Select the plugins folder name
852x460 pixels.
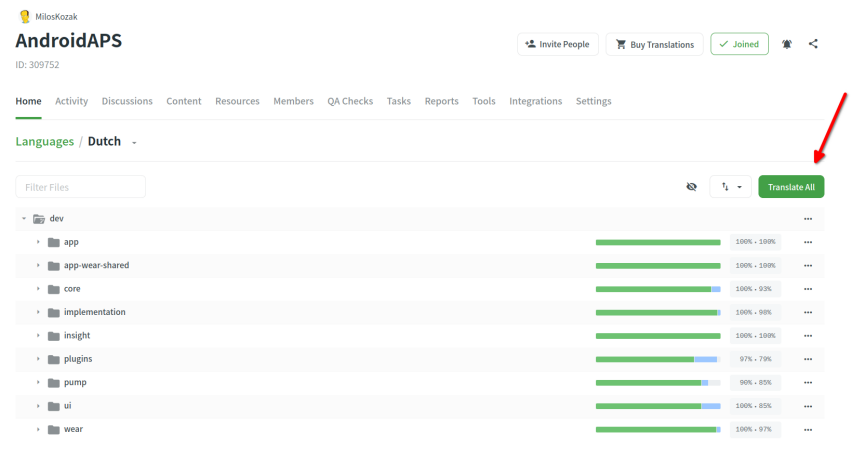tap(78, 358)
